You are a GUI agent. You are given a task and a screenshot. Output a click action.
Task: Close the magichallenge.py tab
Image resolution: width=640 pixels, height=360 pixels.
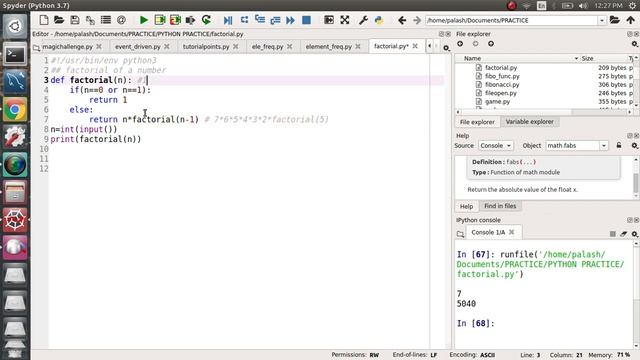click(99, 47)
